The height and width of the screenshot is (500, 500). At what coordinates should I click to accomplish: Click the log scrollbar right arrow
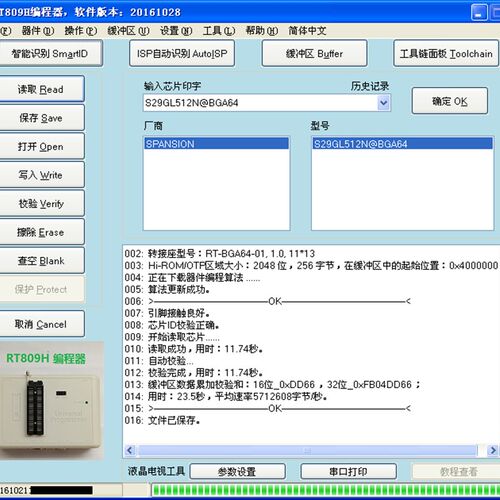(x=493, y=450)
